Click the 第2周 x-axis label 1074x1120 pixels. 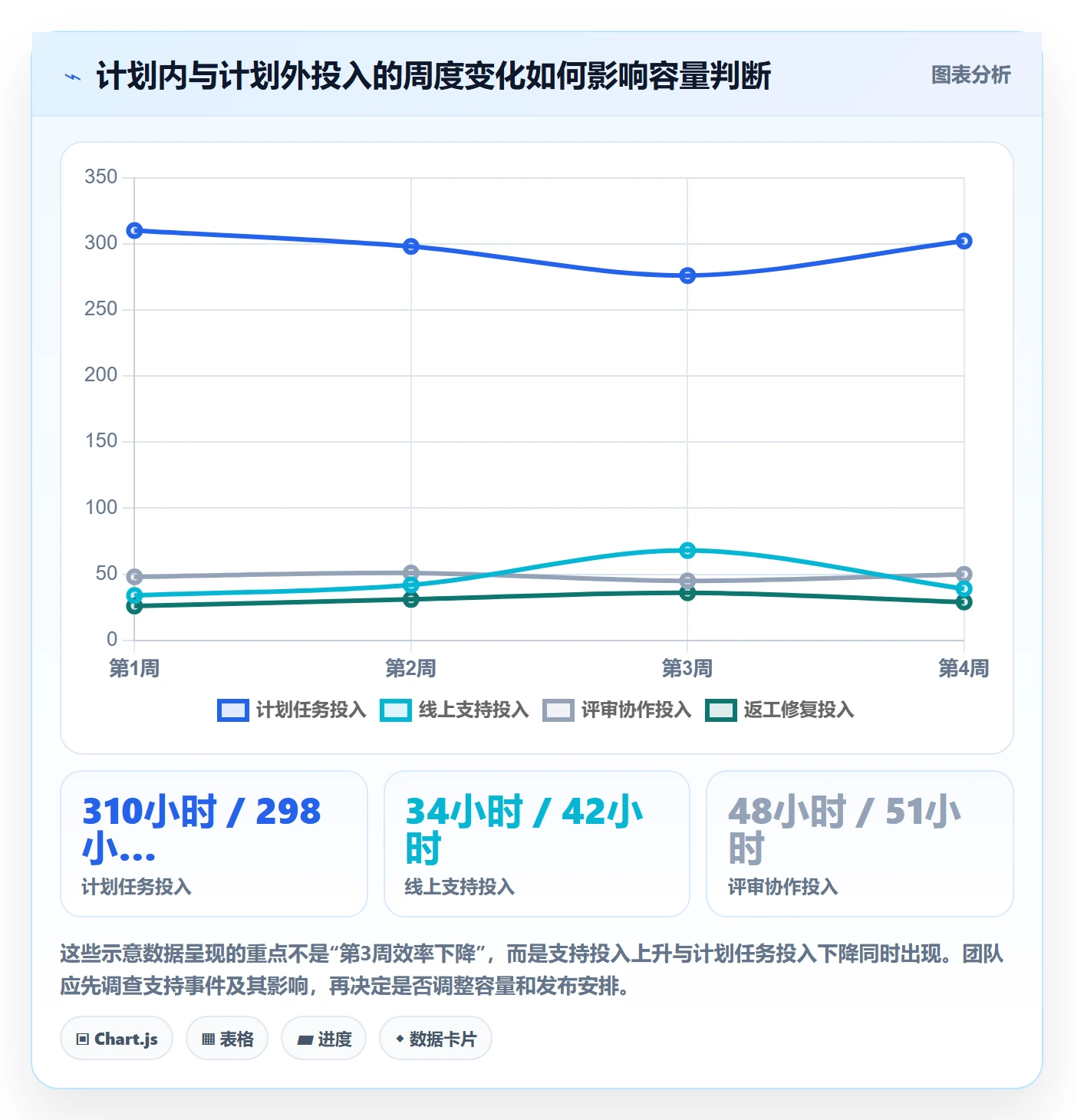(411, 668)
